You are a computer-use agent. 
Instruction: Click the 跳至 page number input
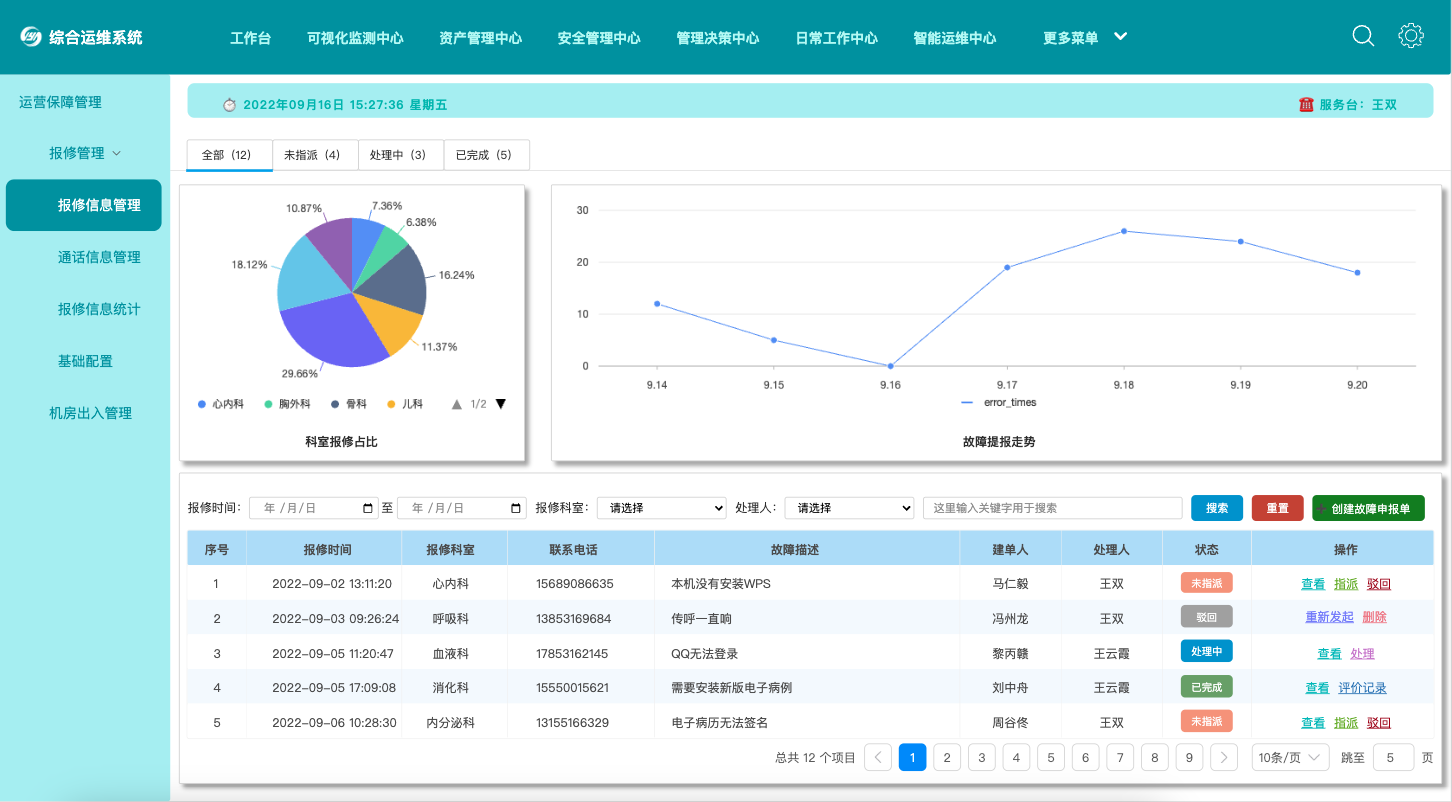tap(1393, 757)
